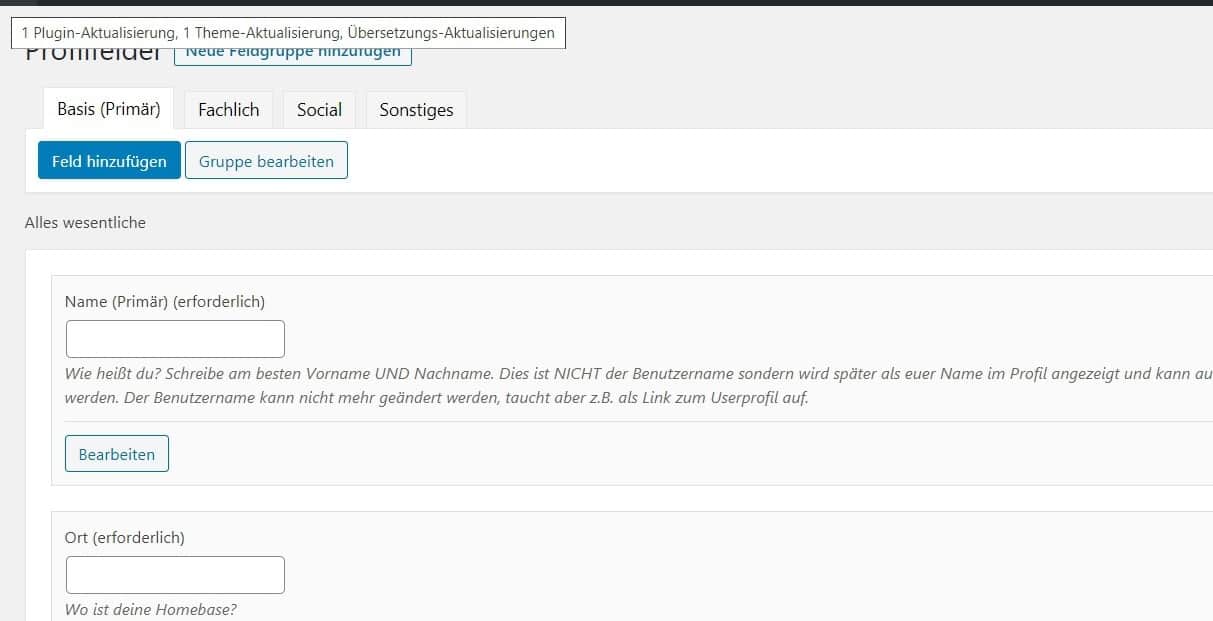Click the Plugin-Aktualisierung tooltip text
The height and width of the screenshot is (621, 1213).
288,33
